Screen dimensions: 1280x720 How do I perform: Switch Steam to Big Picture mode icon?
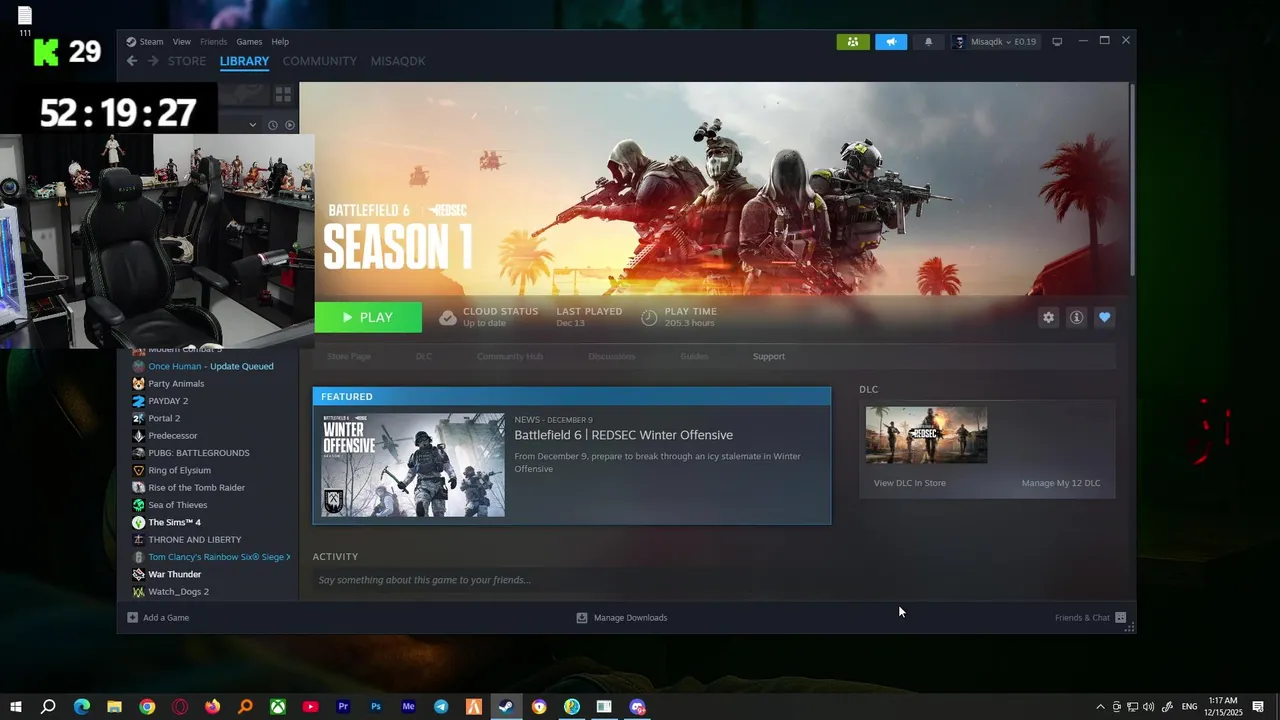(x=1057, y=42)
